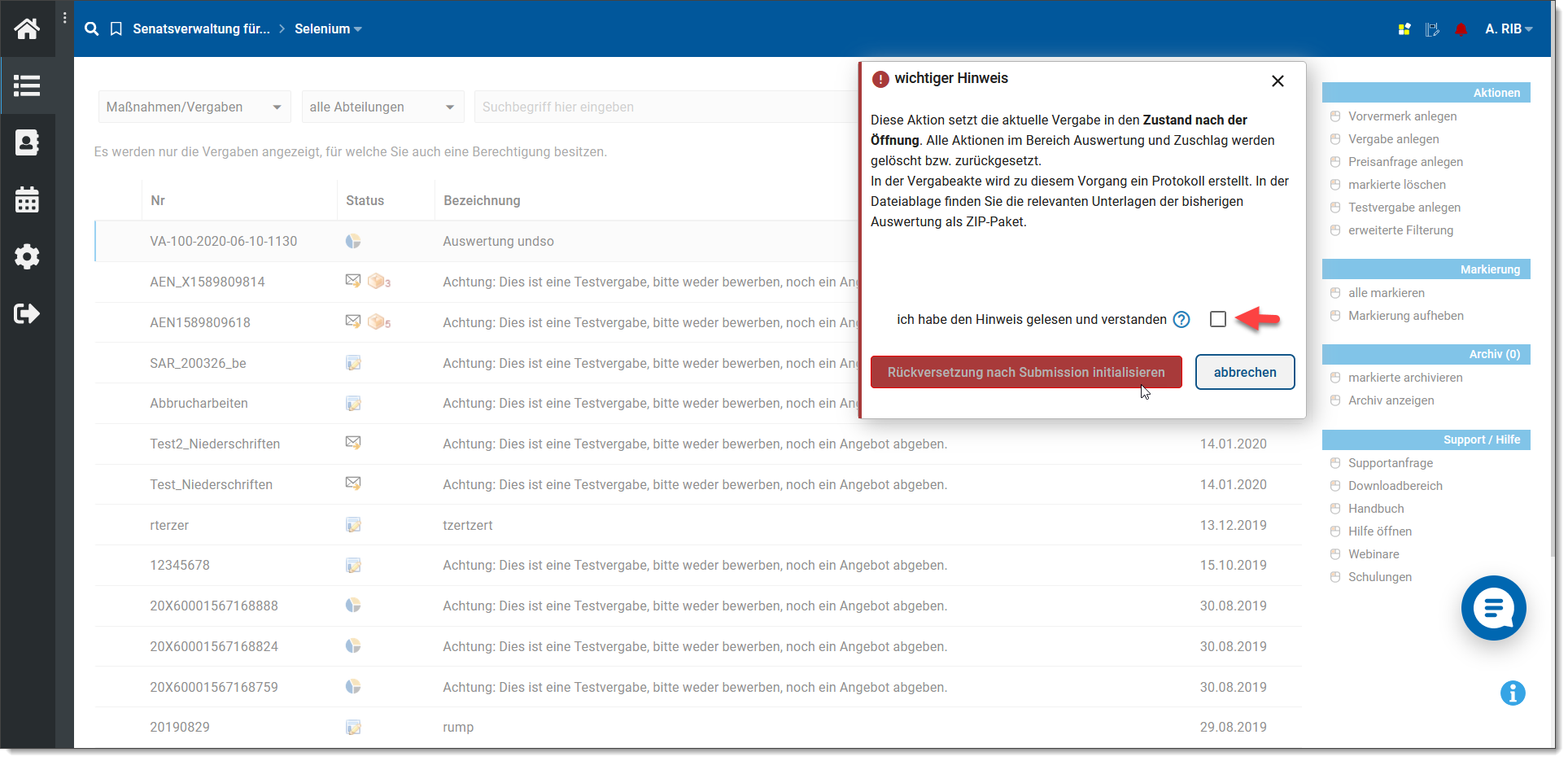Sort by the Status column header
Viewport: 1568px width, 761px height.
[x=365, y=200]
